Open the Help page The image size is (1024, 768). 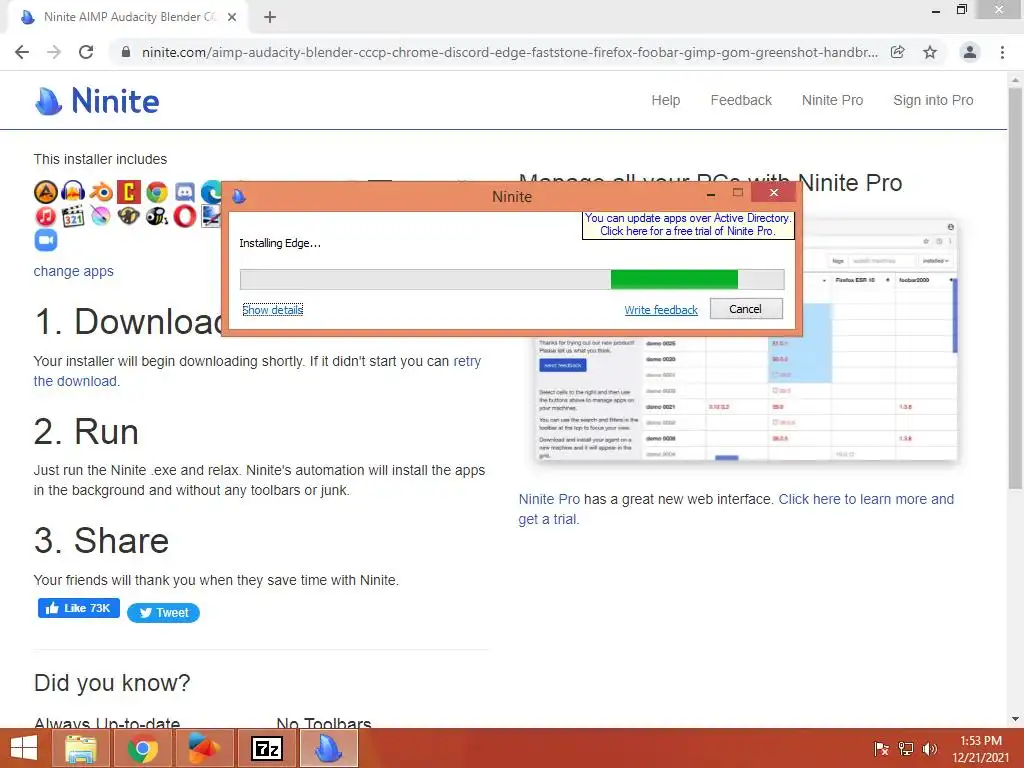pos(665,100)
